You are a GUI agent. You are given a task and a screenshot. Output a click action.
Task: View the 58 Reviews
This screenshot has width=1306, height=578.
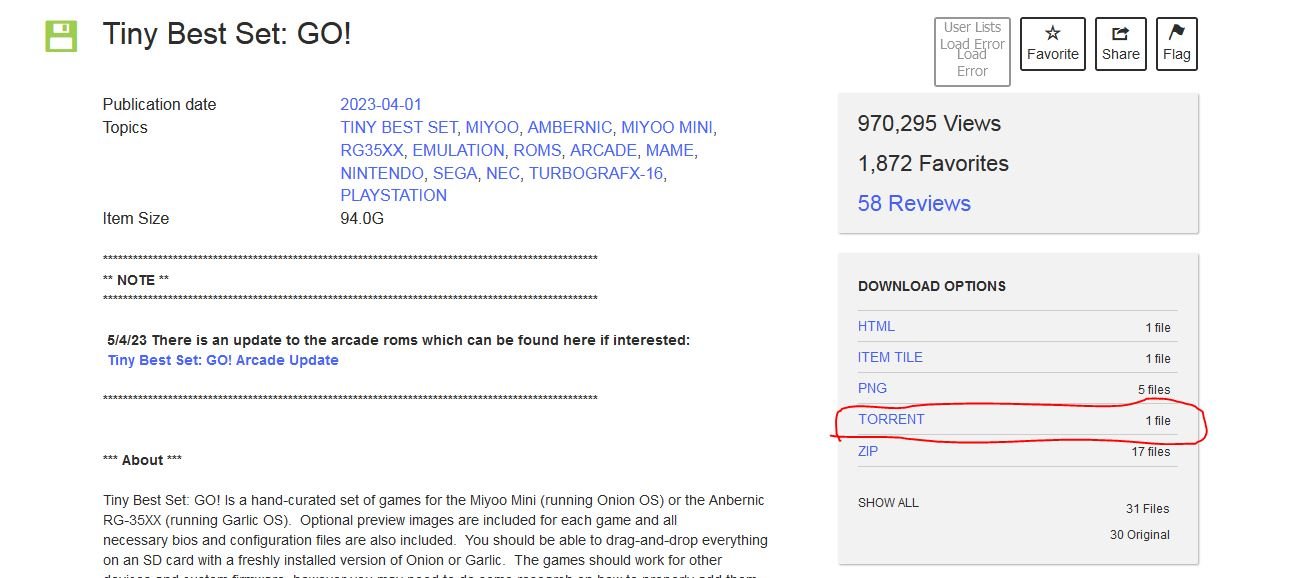(914, 203)
